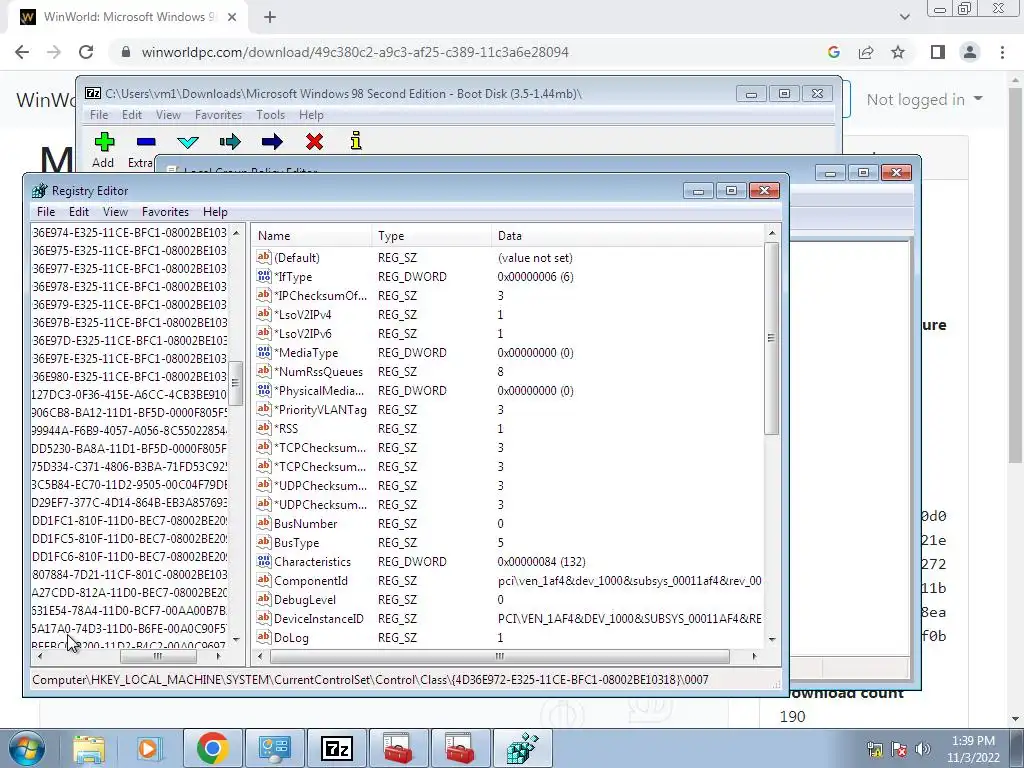Click the volume speaker tray icon
The width and height of the screenshot is (1024, 768).
tap(923, 748)
